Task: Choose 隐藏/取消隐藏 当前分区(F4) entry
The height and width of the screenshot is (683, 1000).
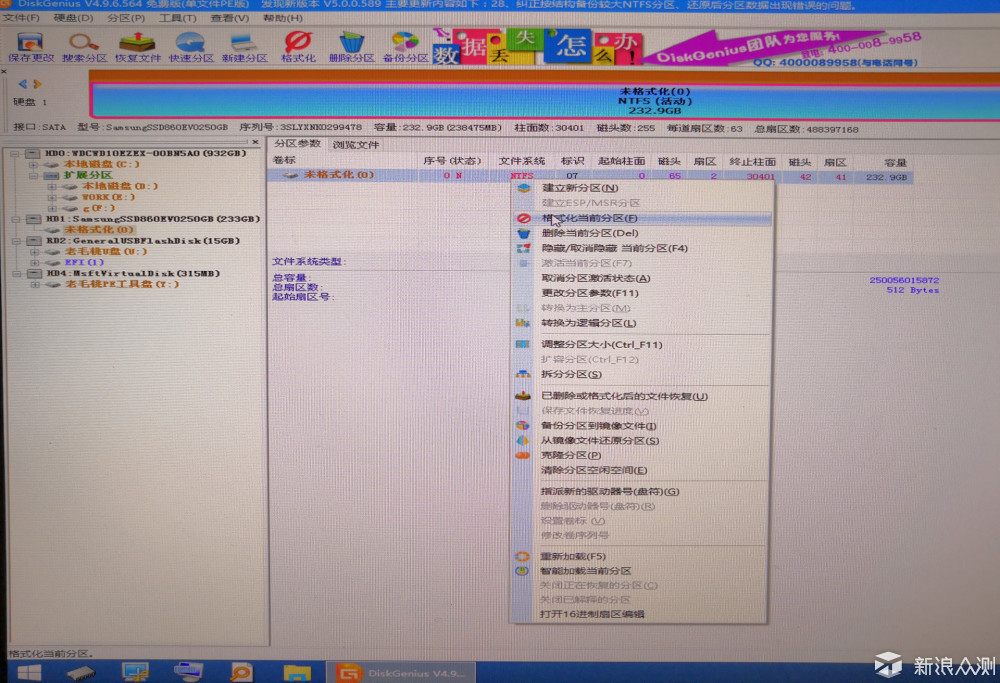Action: pos(642,248)
